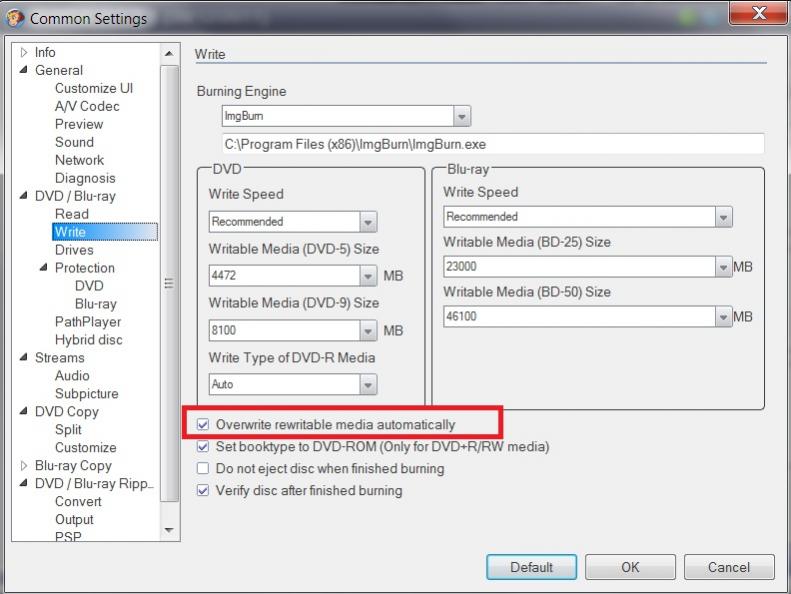The width and height of the screenshot is (791, 594).
Task: Open DVD-9 size dropdown arrow
Action: (368, 331)
